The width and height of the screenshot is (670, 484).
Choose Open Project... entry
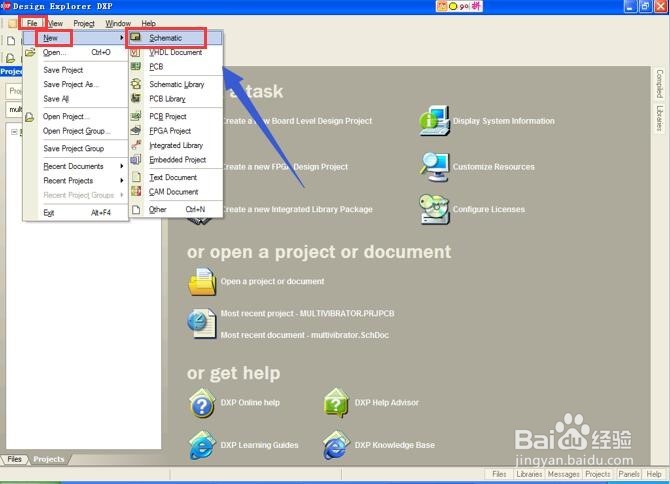(x=76, y=117)
